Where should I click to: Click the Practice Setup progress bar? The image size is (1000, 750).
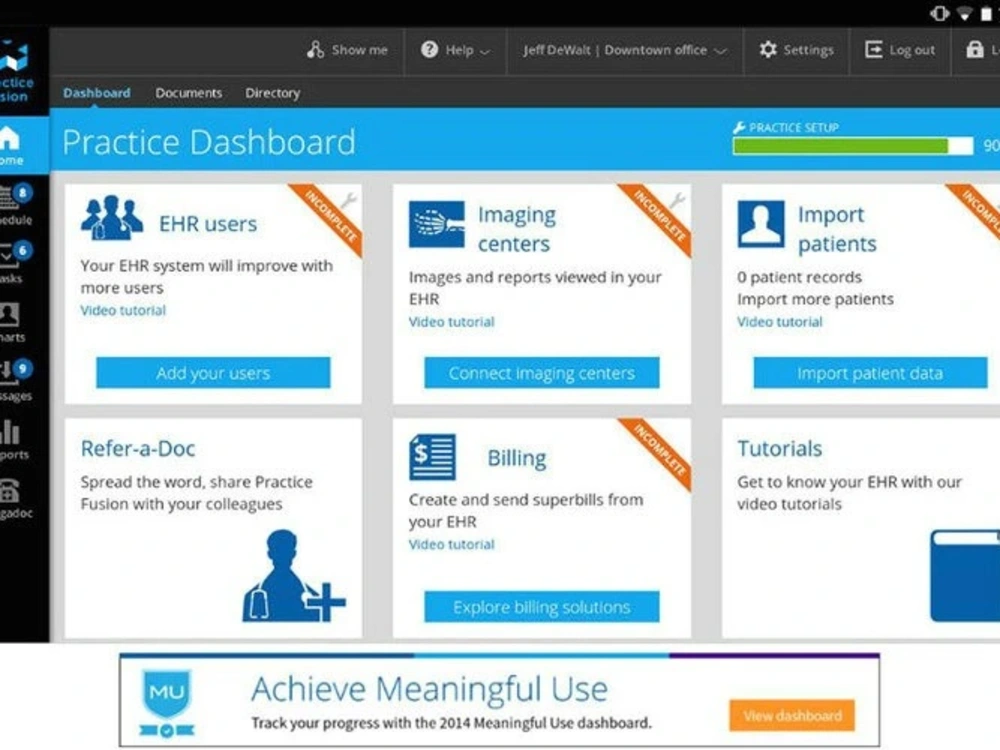(x=853, y=146)
